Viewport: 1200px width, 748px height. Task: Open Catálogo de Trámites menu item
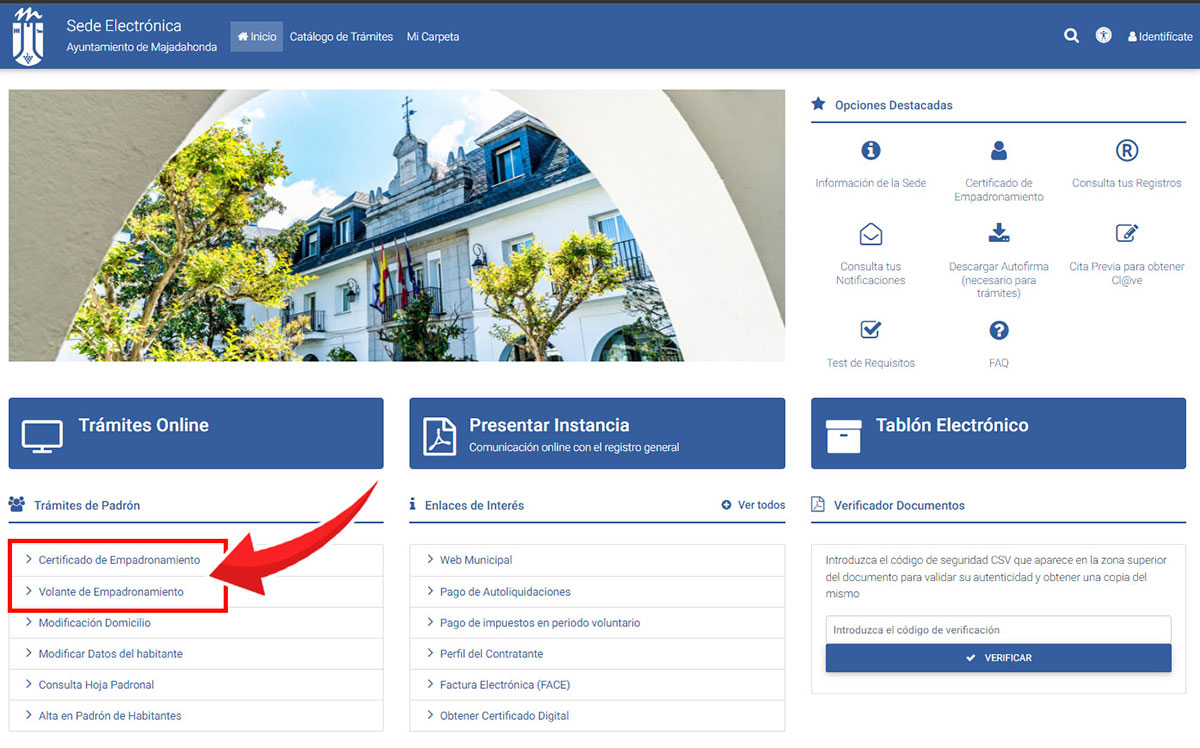point(341,37)
